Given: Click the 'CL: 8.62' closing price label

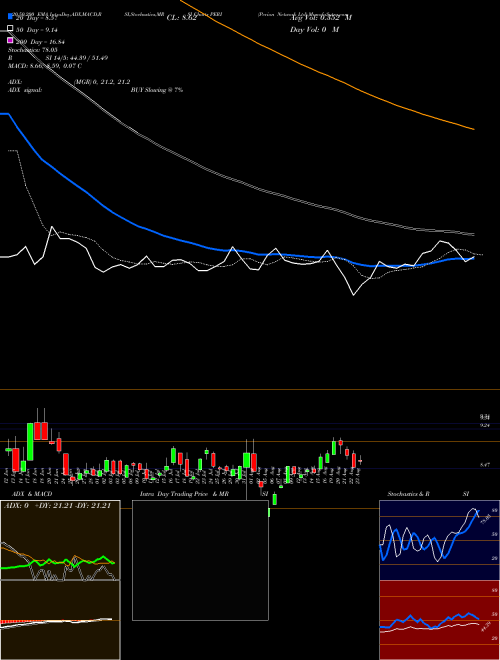Looking at the screenshot, I should click(x=182, y=18).
